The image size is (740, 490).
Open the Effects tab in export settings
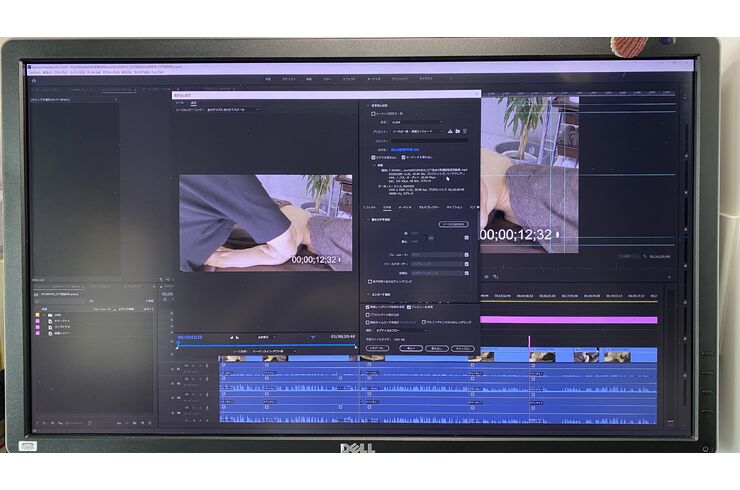(x=370, y=207)
